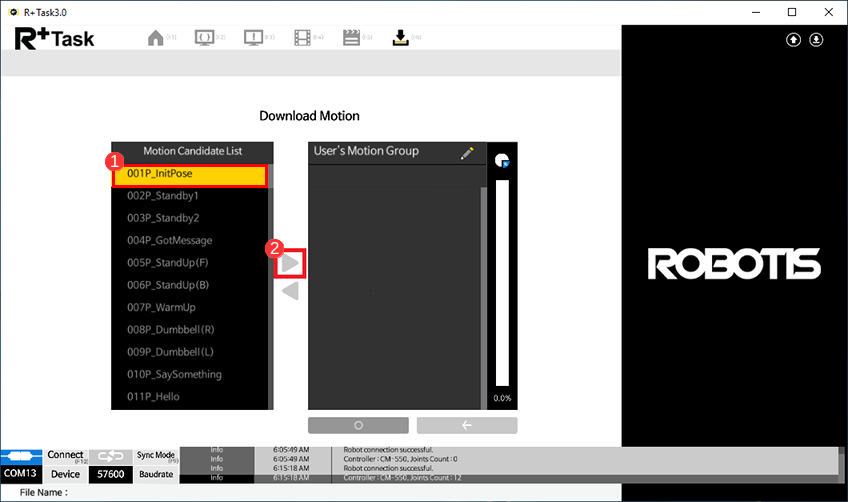The width and height of the screenshot is (848, 502).
Task: Click the left arrow to remove motion
Action: [290, 291]
